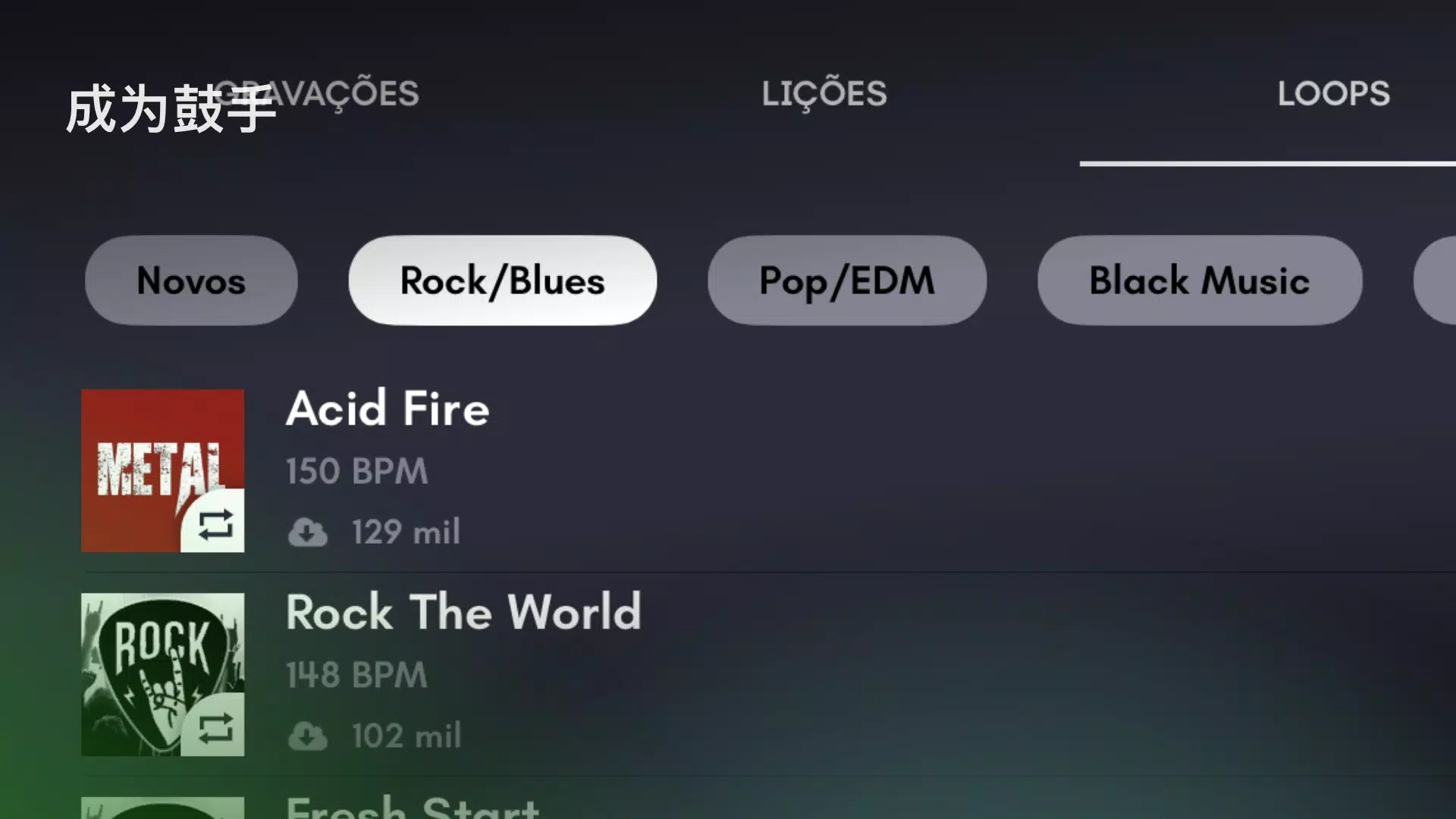The width and height of the screenshot is (1456, 819).
Task: Select the Novos category filter
Action: [x=191, y=281]
